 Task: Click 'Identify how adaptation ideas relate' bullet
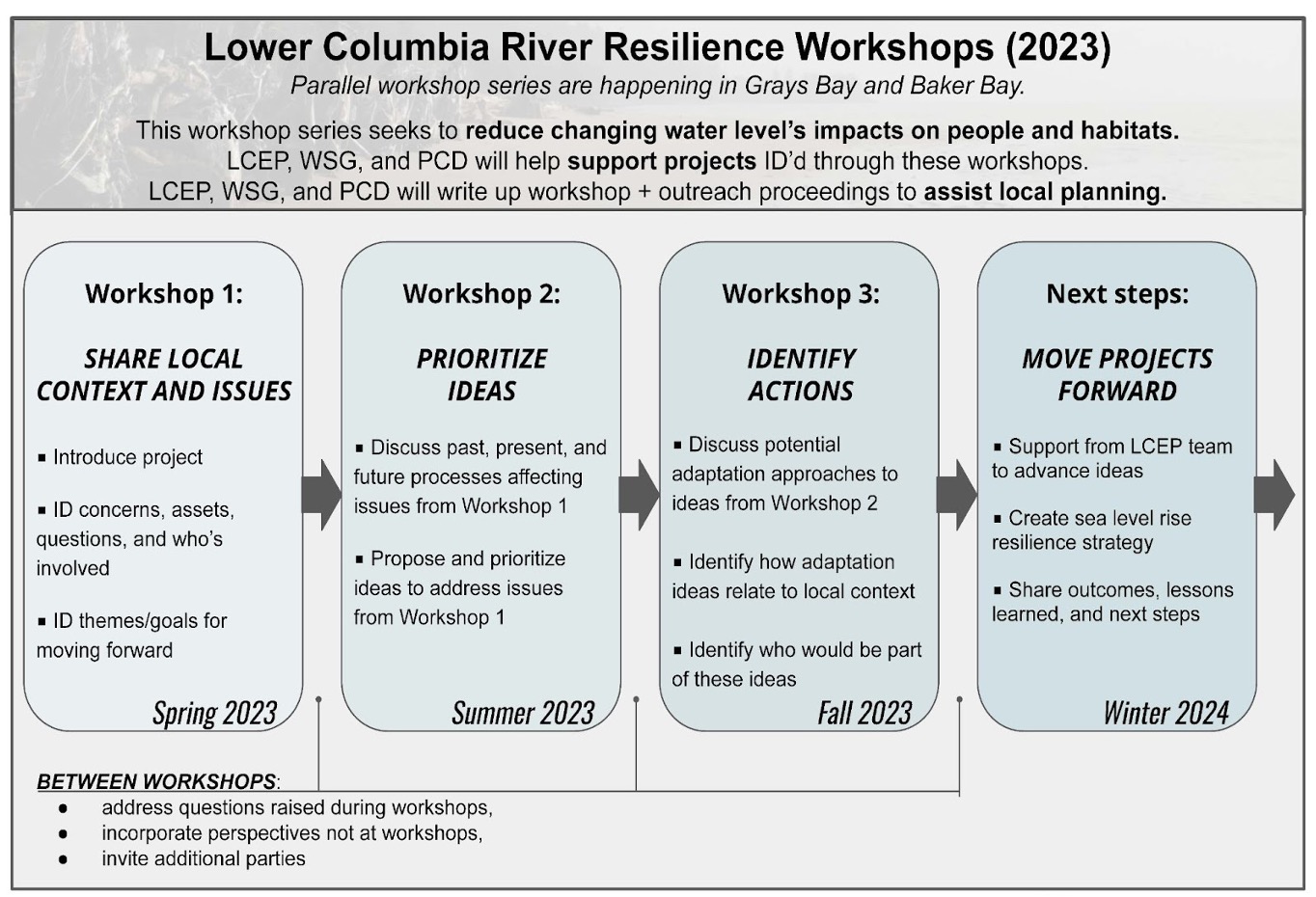[793, 576]
